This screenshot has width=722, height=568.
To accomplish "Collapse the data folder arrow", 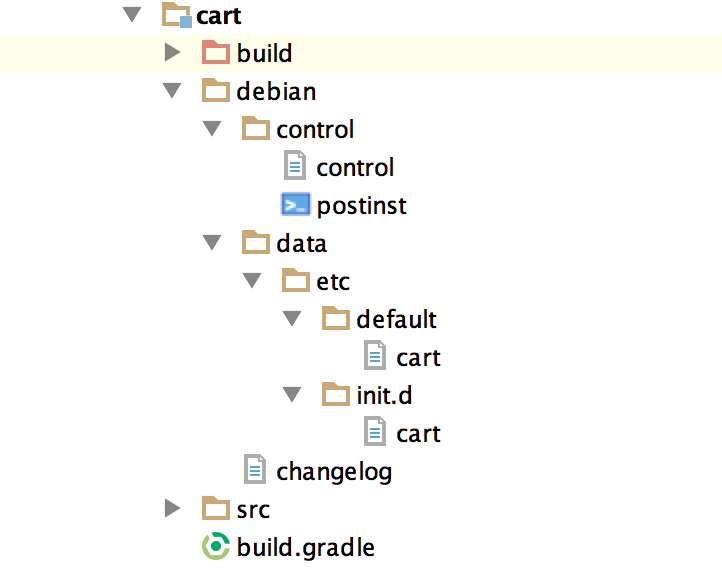I will tap(213, 243).
